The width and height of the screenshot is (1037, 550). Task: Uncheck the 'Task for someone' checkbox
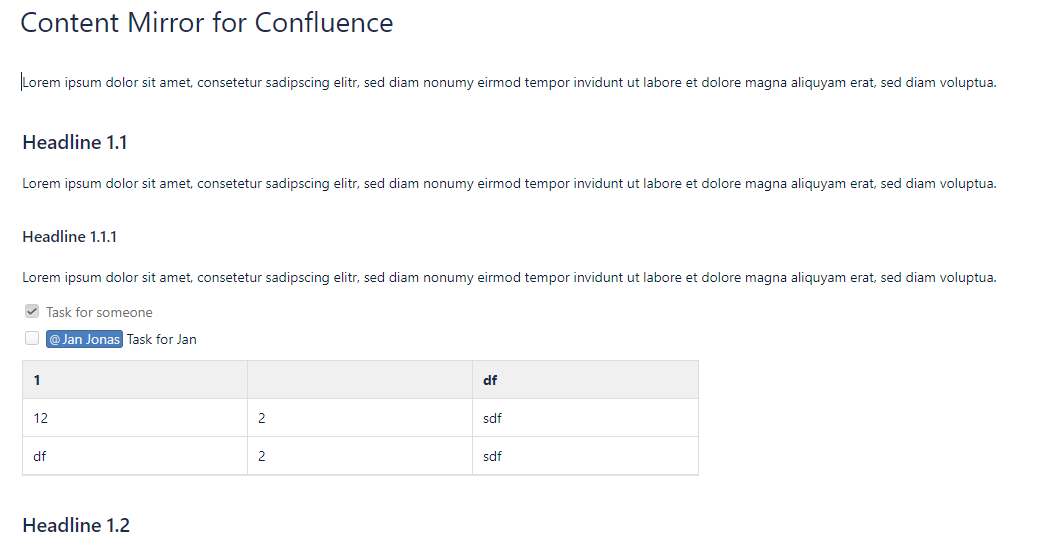point(32,312)
